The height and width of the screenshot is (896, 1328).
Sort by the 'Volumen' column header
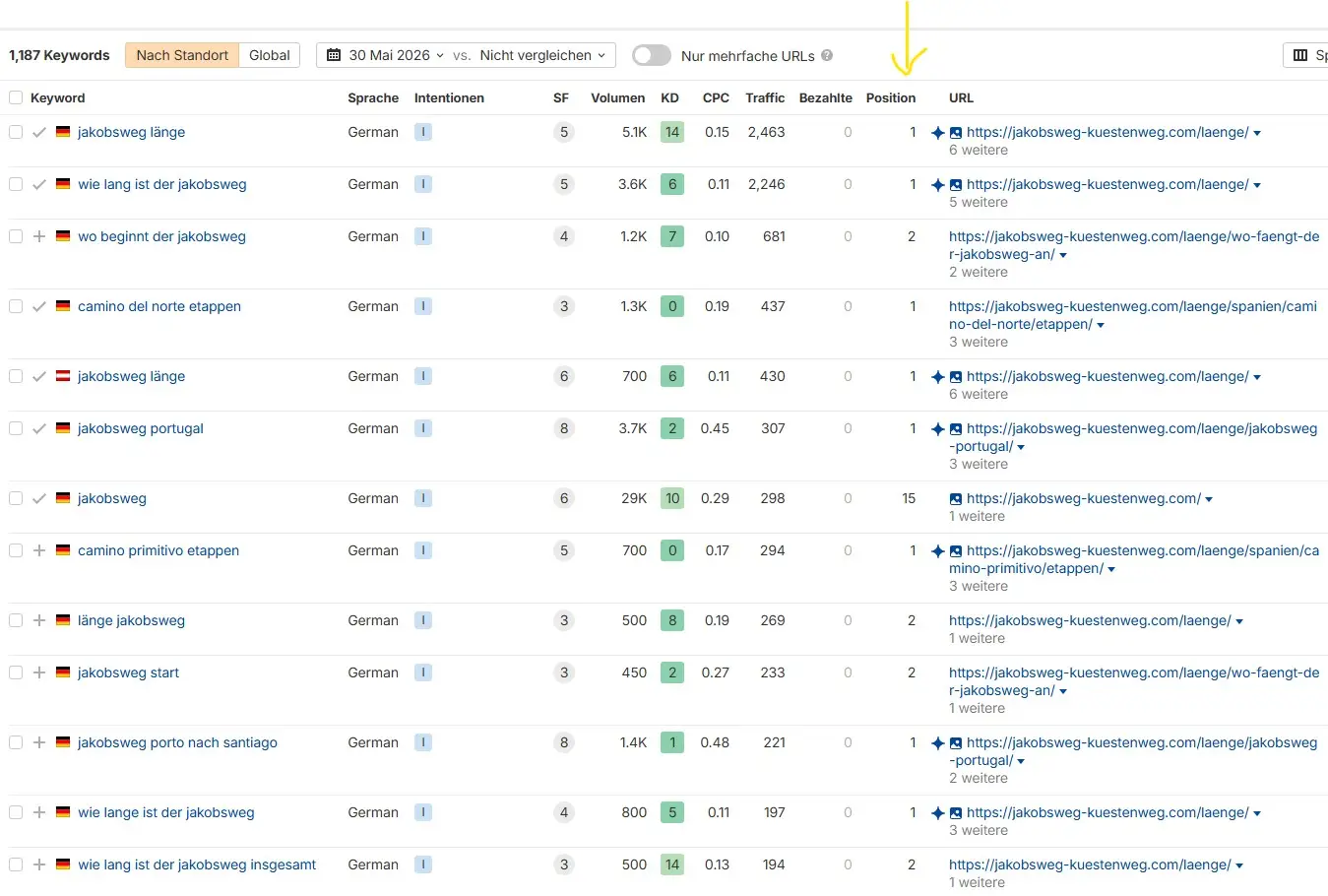click(x=618, y=97)
